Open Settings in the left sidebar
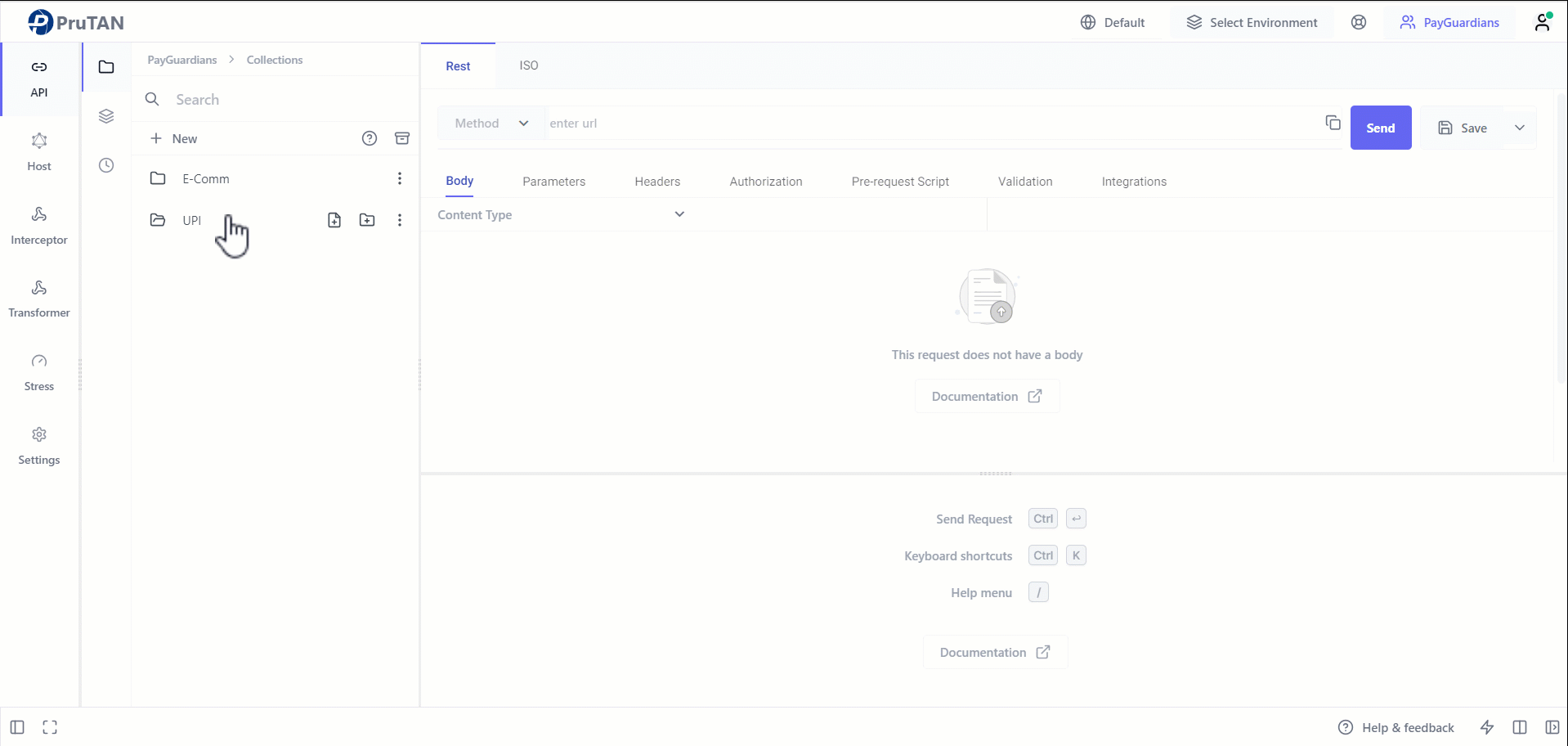Screen dimensions: 1568x746 pos(39,447)
